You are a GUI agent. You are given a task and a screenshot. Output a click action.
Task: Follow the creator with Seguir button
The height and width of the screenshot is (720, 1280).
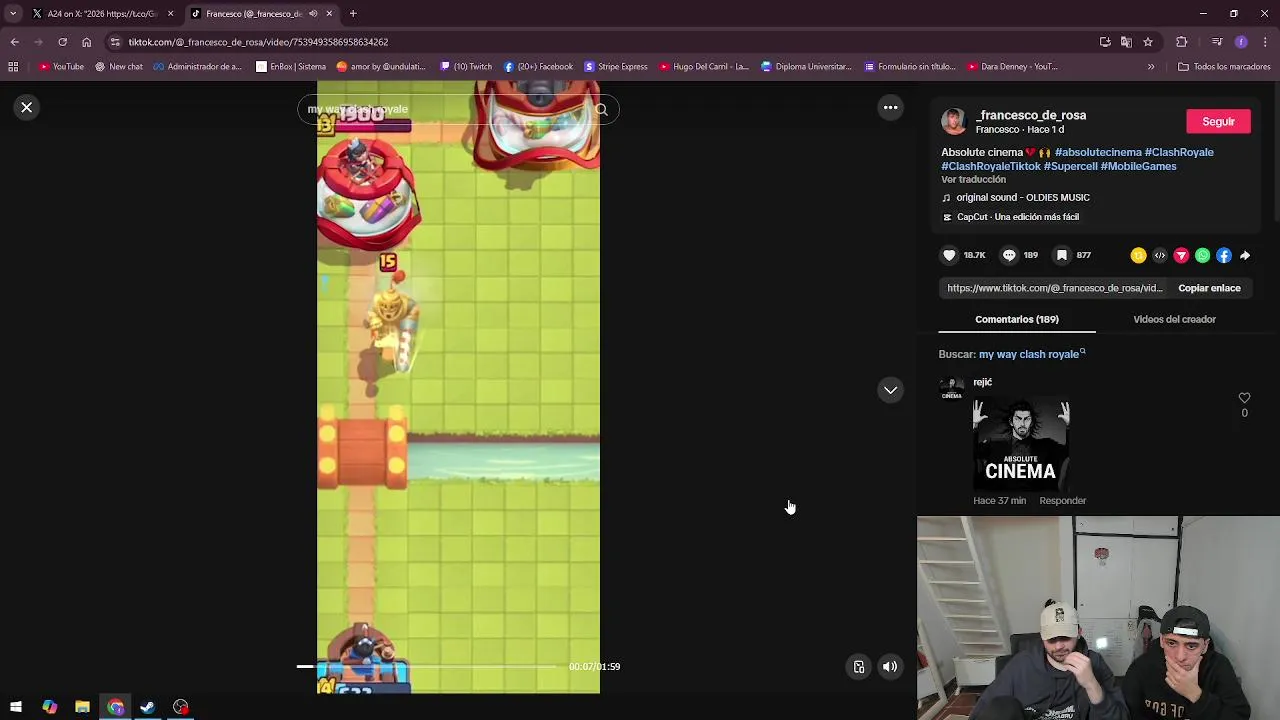(1218, 122)
